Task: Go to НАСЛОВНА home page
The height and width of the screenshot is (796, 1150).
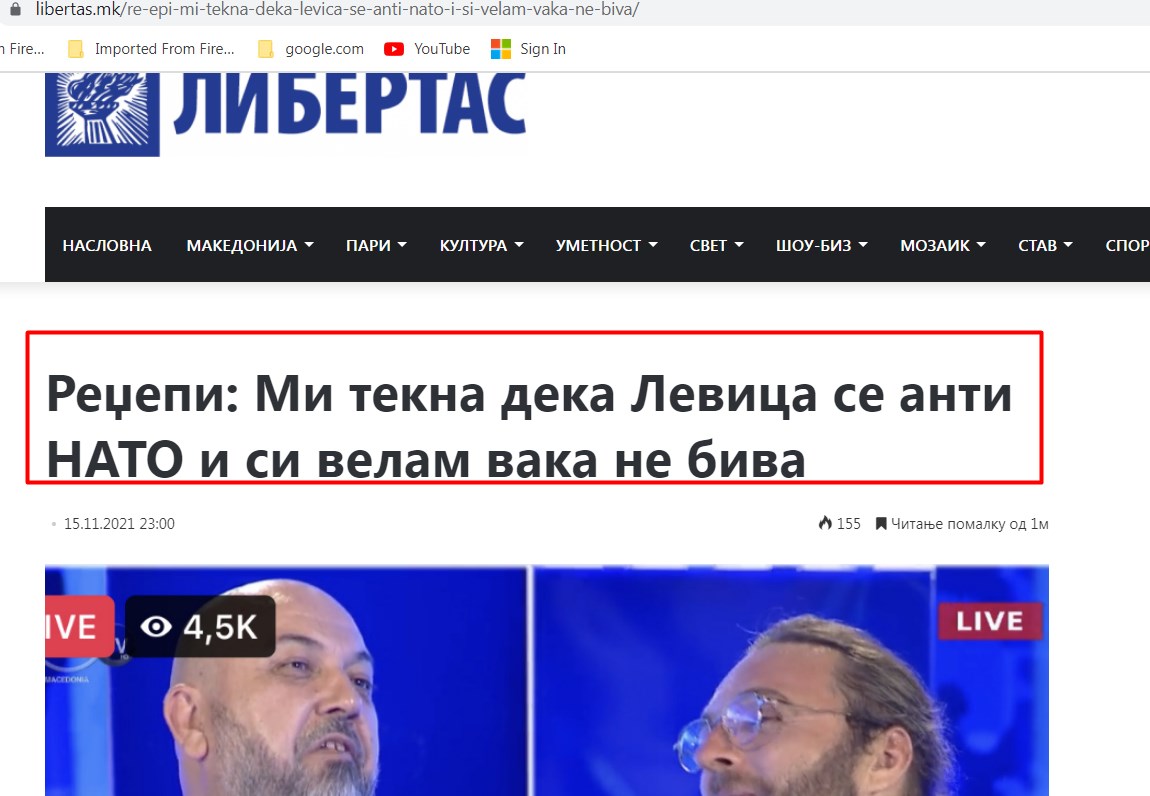Action: [107, 245]
